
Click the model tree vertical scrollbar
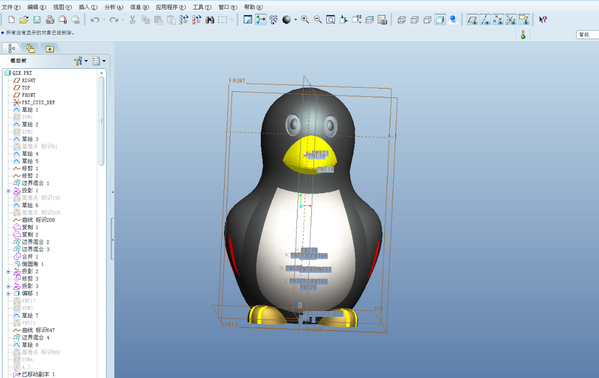pos(102,121)
